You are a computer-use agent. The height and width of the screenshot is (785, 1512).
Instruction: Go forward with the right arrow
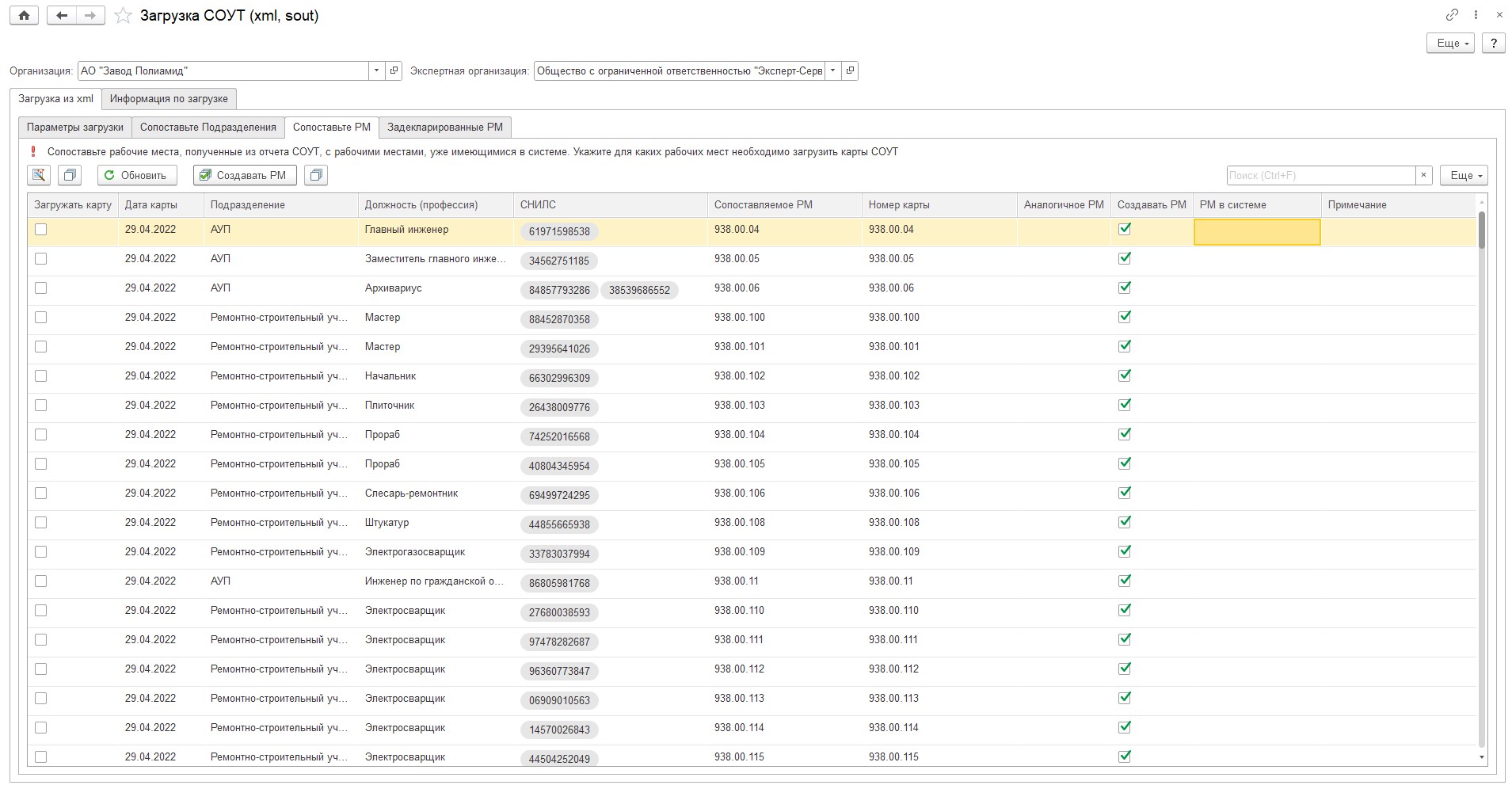pos(90,16)
